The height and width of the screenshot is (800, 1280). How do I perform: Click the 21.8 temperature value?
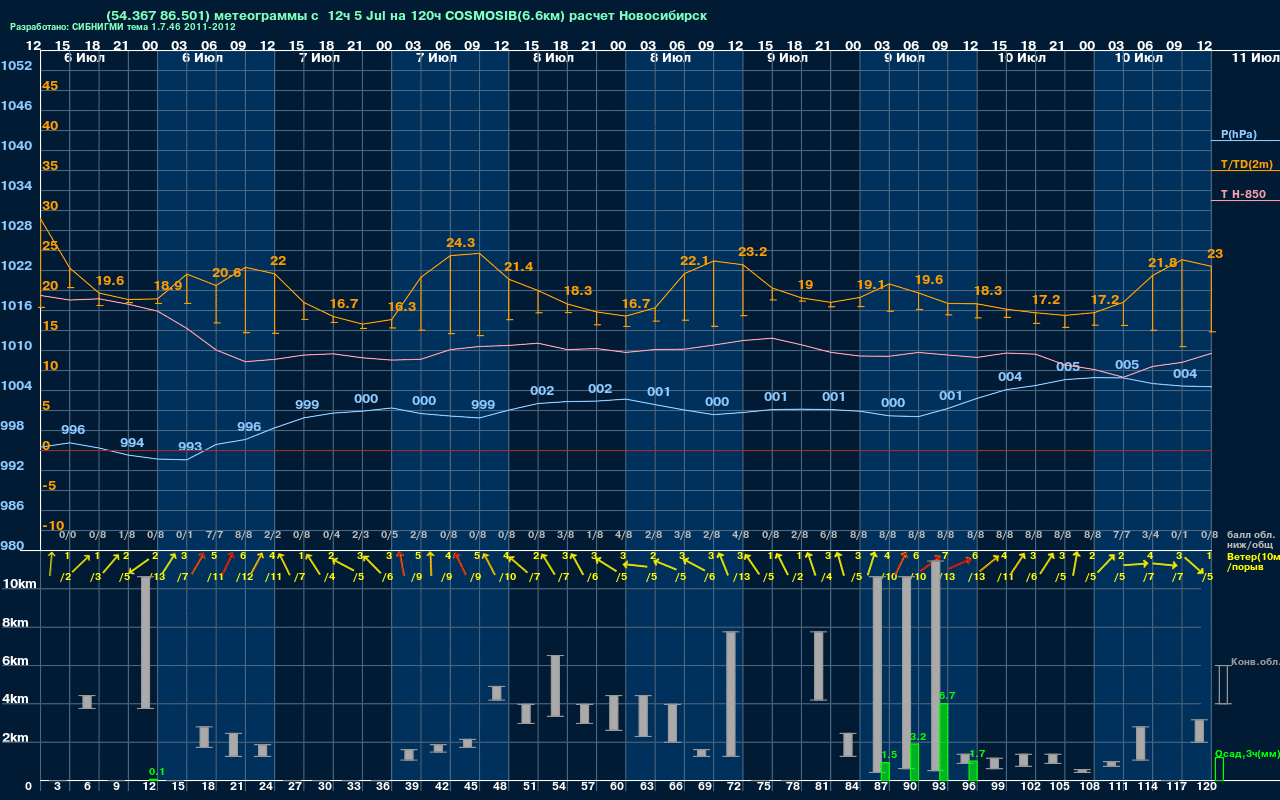click(x=1163, y=263)
